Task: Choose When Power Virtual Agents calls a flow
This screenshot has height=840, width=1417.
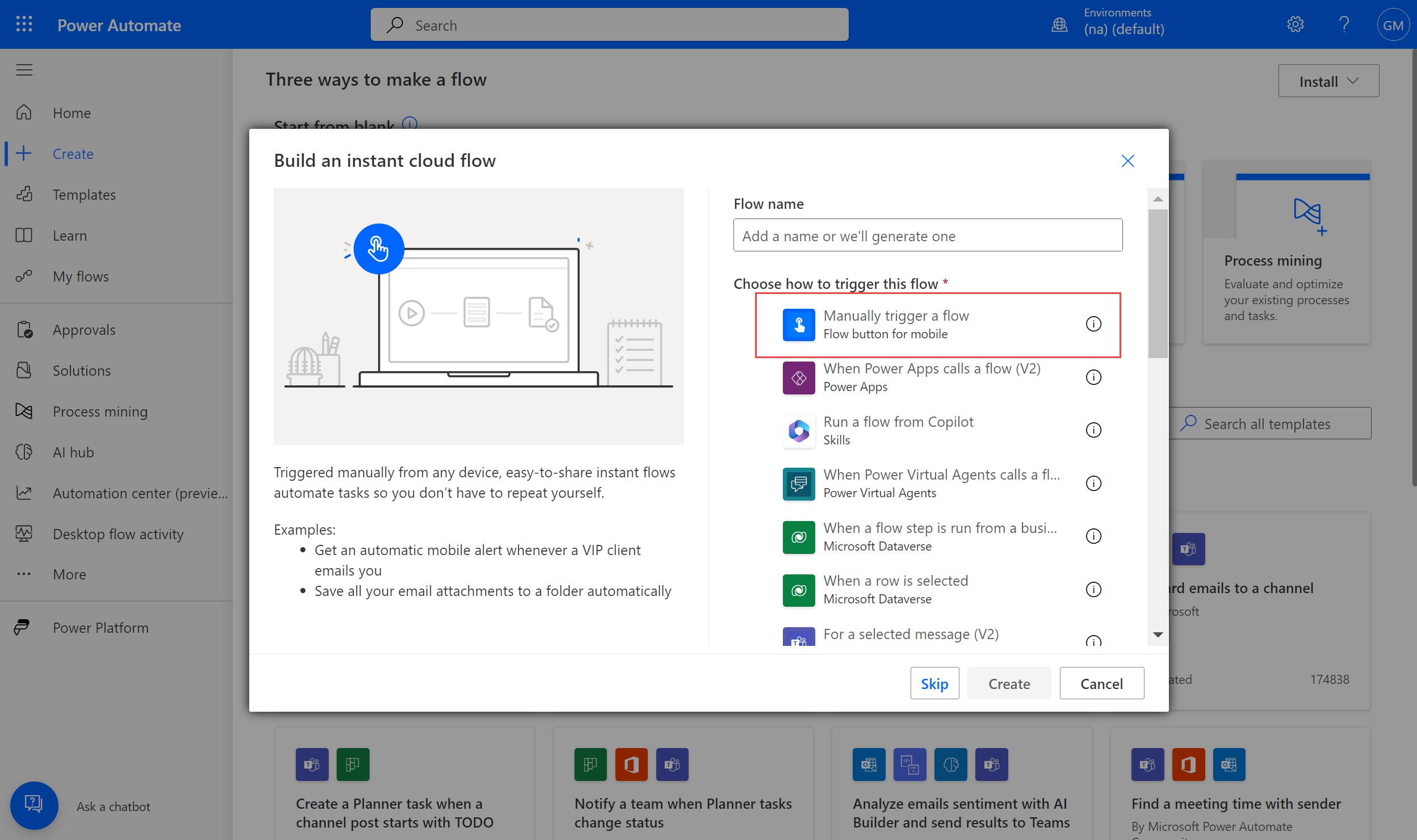Action: pos(941,483)
